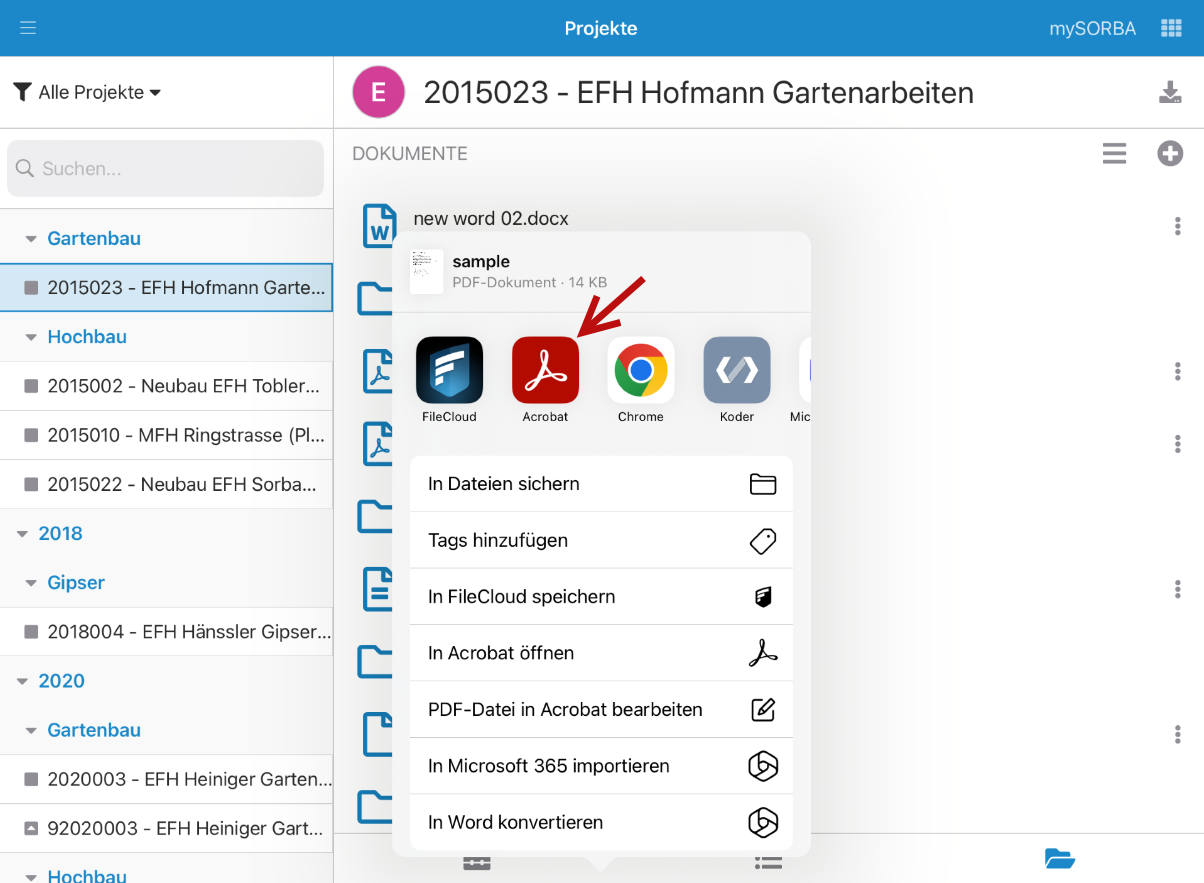Collapse the 2020 project group
1204x883 pixels.
tap(23, 681)
